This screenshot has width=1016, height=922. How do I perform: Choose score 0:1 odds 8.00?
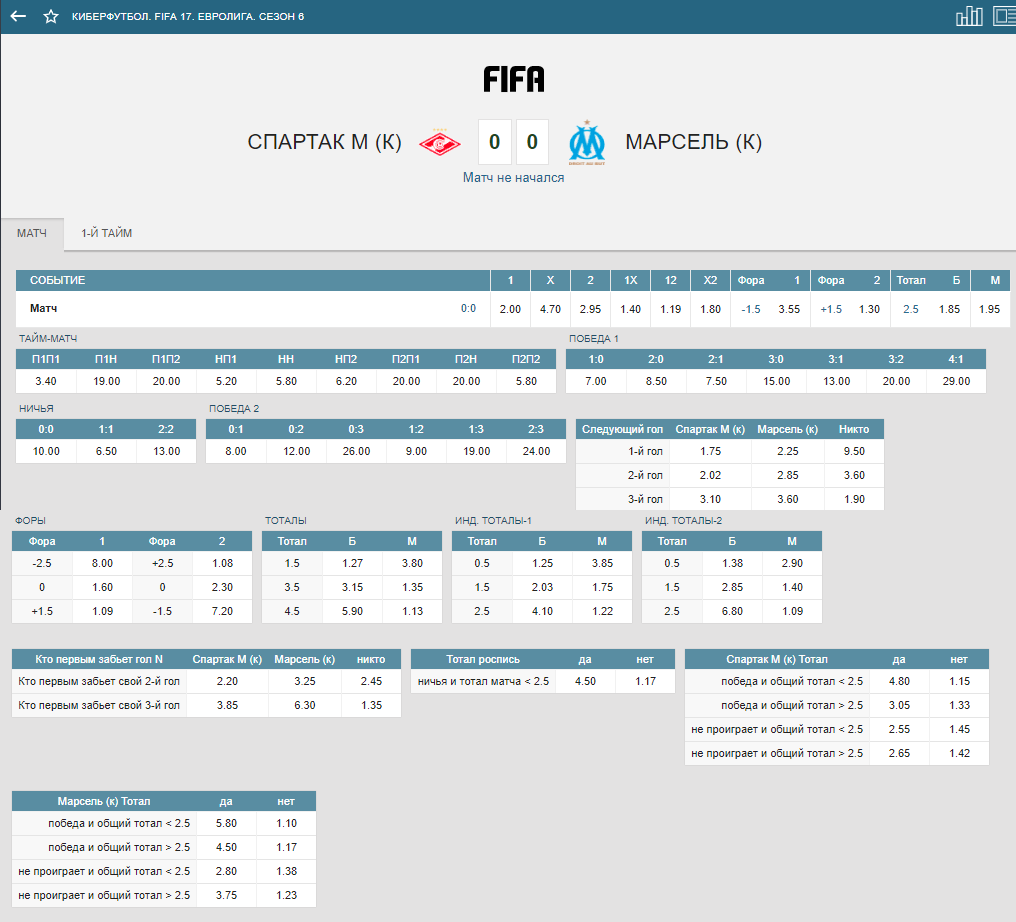[236, 451]
